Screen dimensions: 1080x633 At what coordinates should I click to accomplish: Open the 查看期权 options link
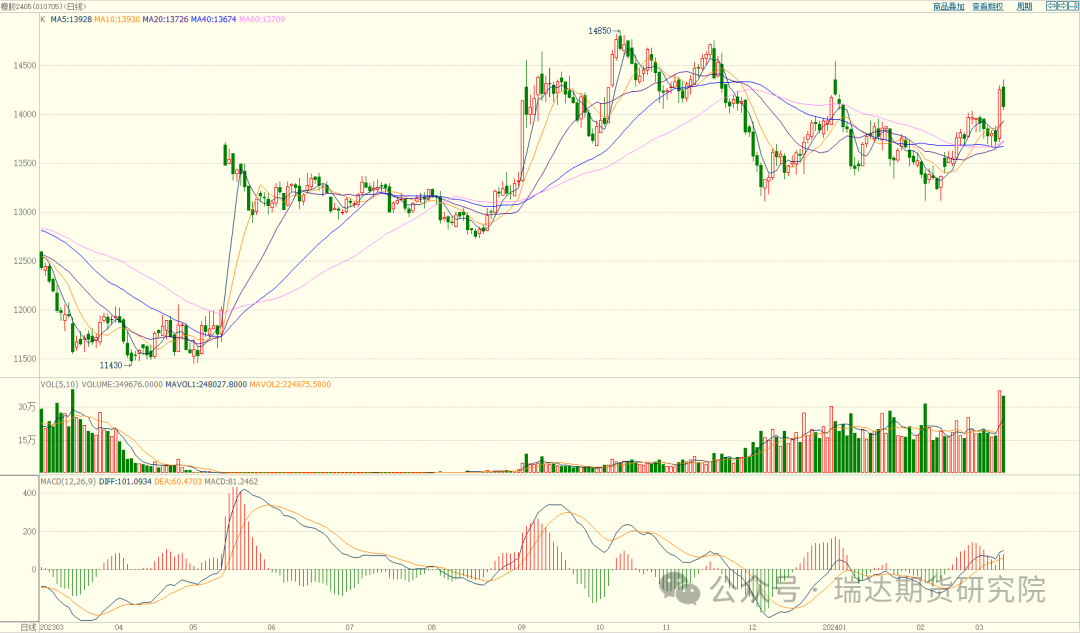(x=990, y=6)
